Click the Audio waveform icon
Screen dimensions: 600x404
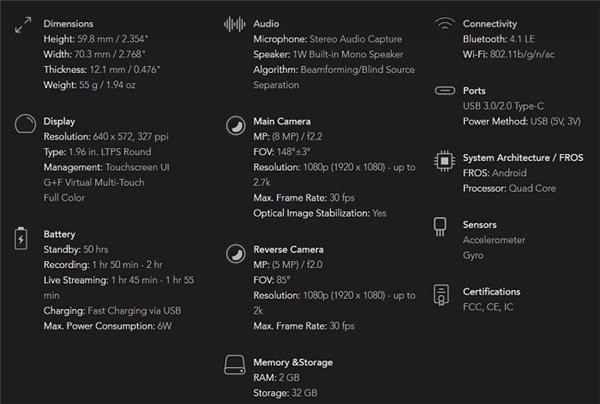(x=234, y=23)
